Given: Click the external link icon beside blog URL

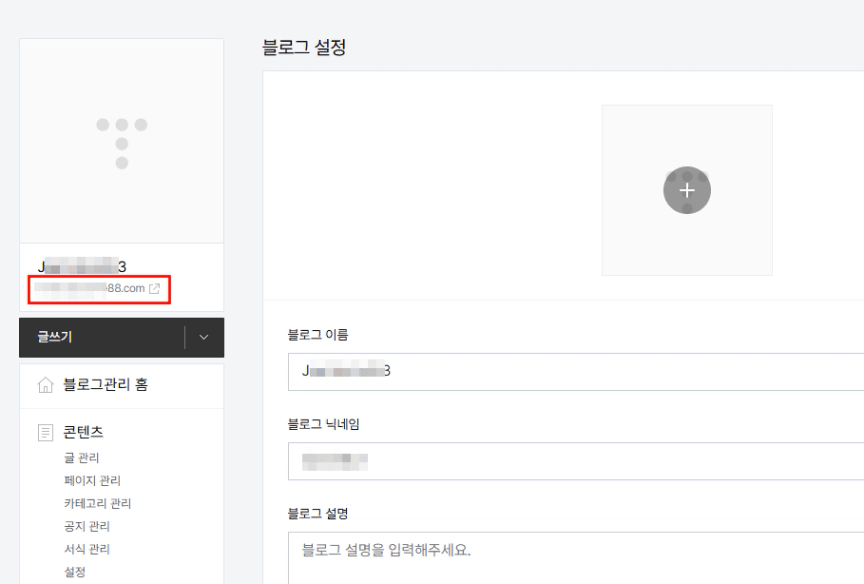Looking at the screenshot, I should [155, 289].
